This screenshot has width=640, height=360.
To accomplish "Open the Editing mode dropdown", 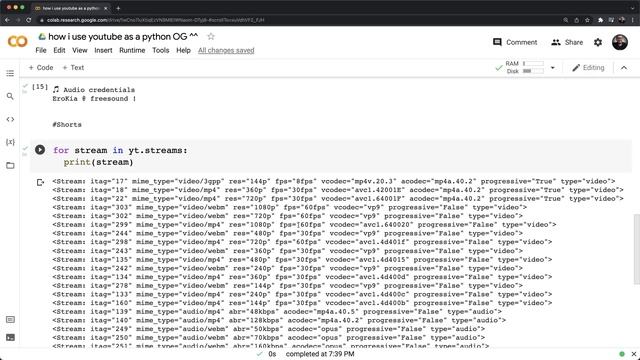I will [588, 67].
